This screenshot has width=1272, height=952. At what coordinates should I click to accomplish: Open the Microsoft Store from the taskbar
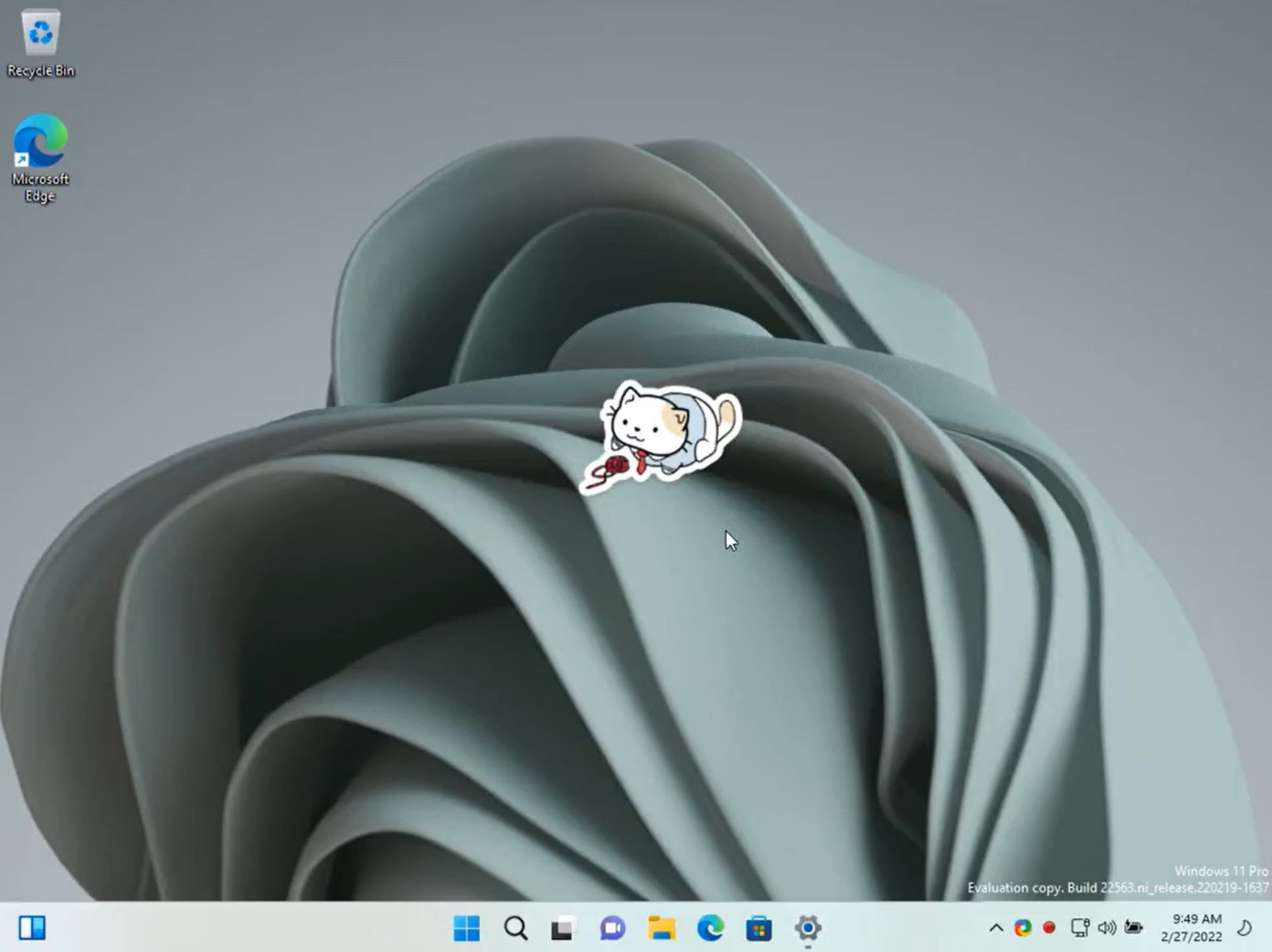[x=759, y=928]
